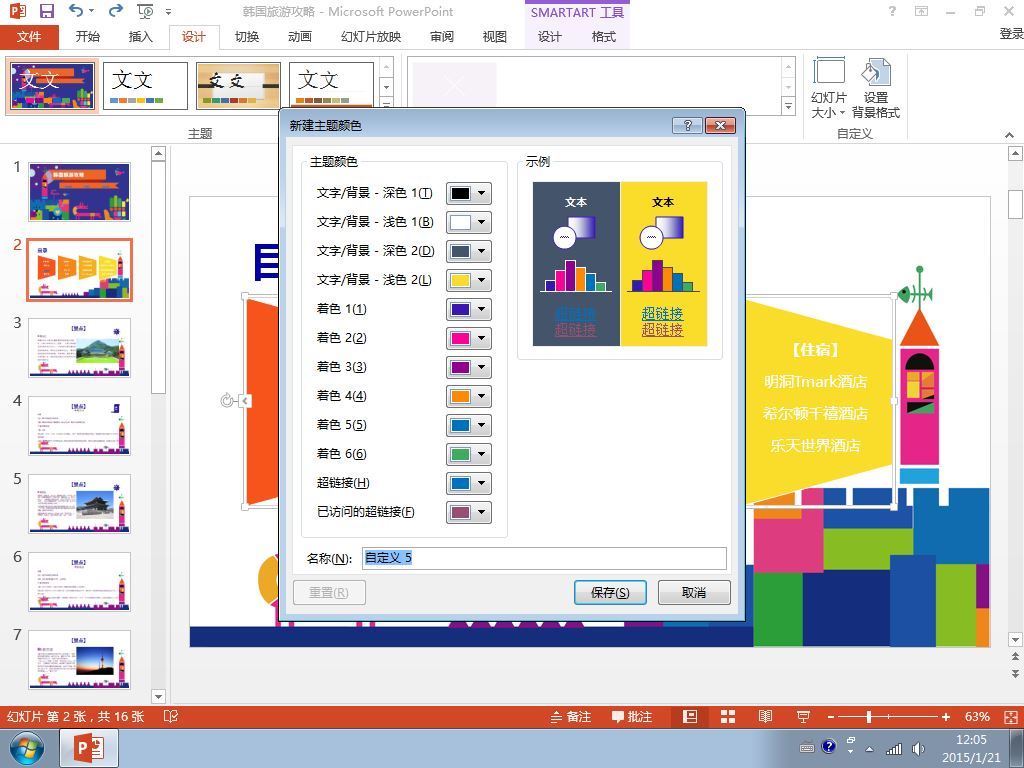Click slide panel scroll down arrow
This screenshot has width=1024, height=768.
point(158,696)
